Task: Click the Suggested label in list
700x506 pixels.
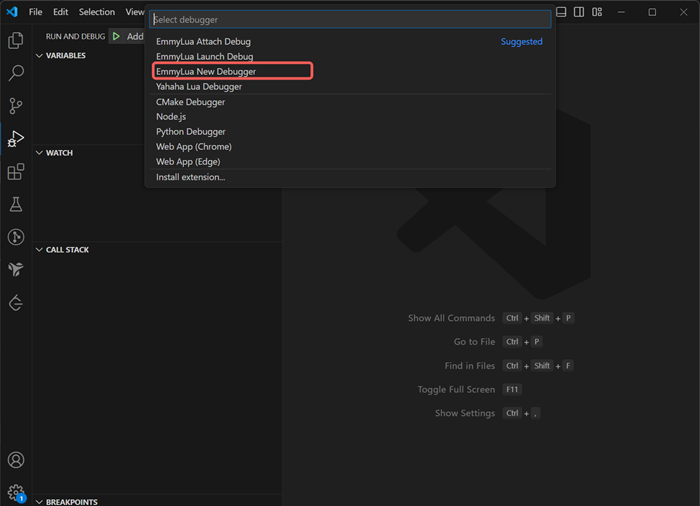Action: coord(521,42)
